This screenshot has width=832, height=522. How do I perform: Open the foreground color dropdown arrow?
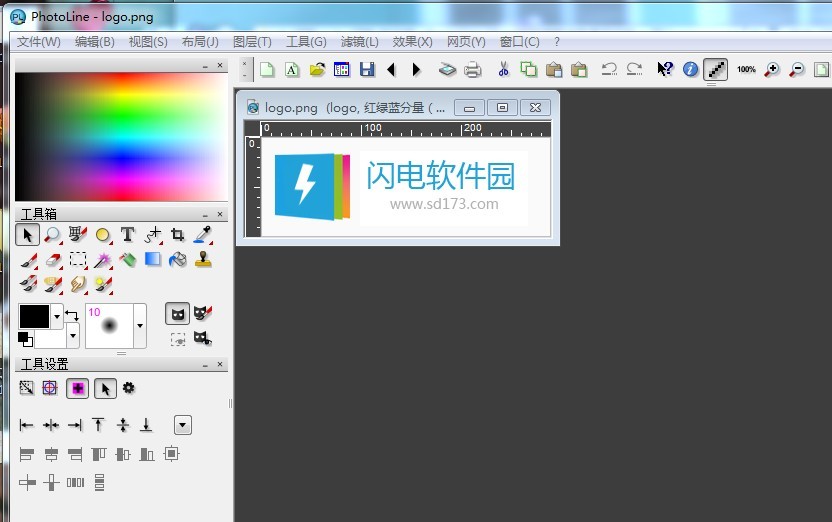pos(57,317)
